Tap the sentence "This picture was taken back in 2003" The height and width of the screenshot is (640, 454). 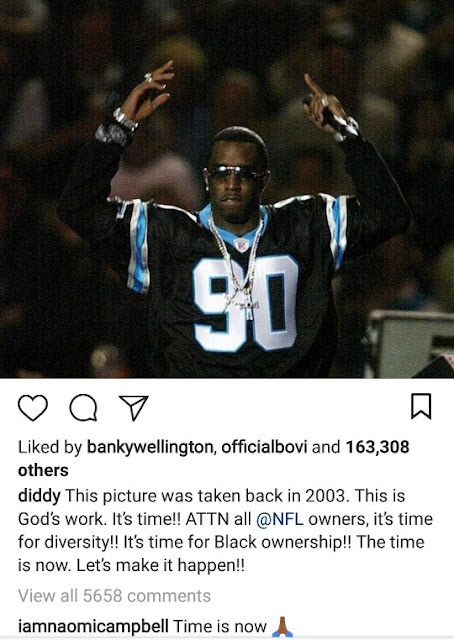pyautogui.click(x=208, y=496)
